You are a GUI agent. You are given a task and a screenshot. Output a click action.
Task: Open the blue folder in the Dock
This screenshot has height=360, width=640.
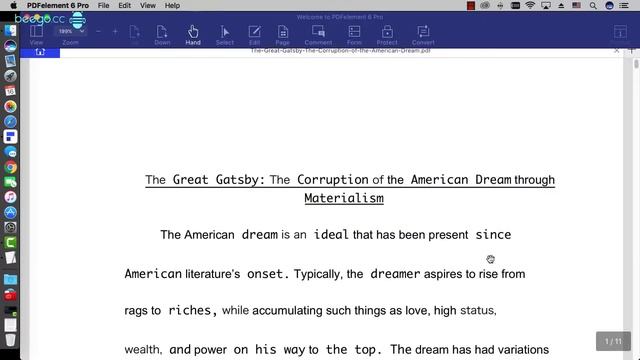coord(10,279)
